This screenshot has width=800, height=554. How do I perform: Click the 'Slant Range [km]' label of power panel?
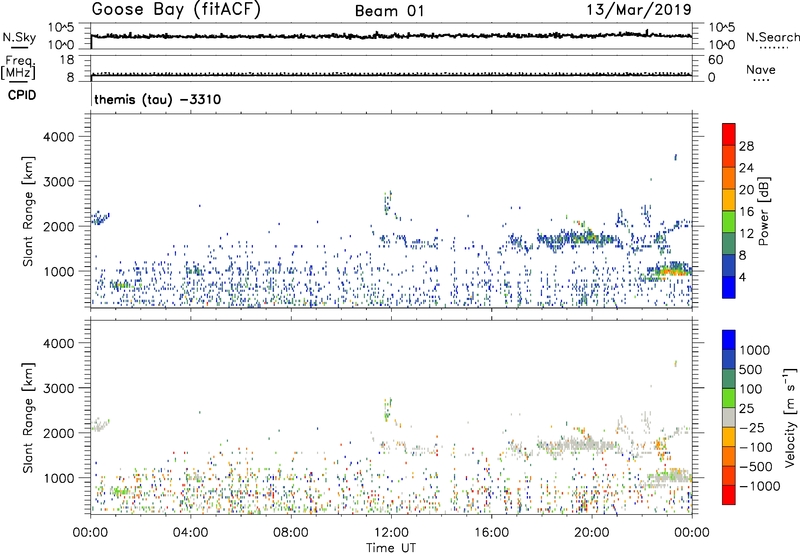(28, 211)
